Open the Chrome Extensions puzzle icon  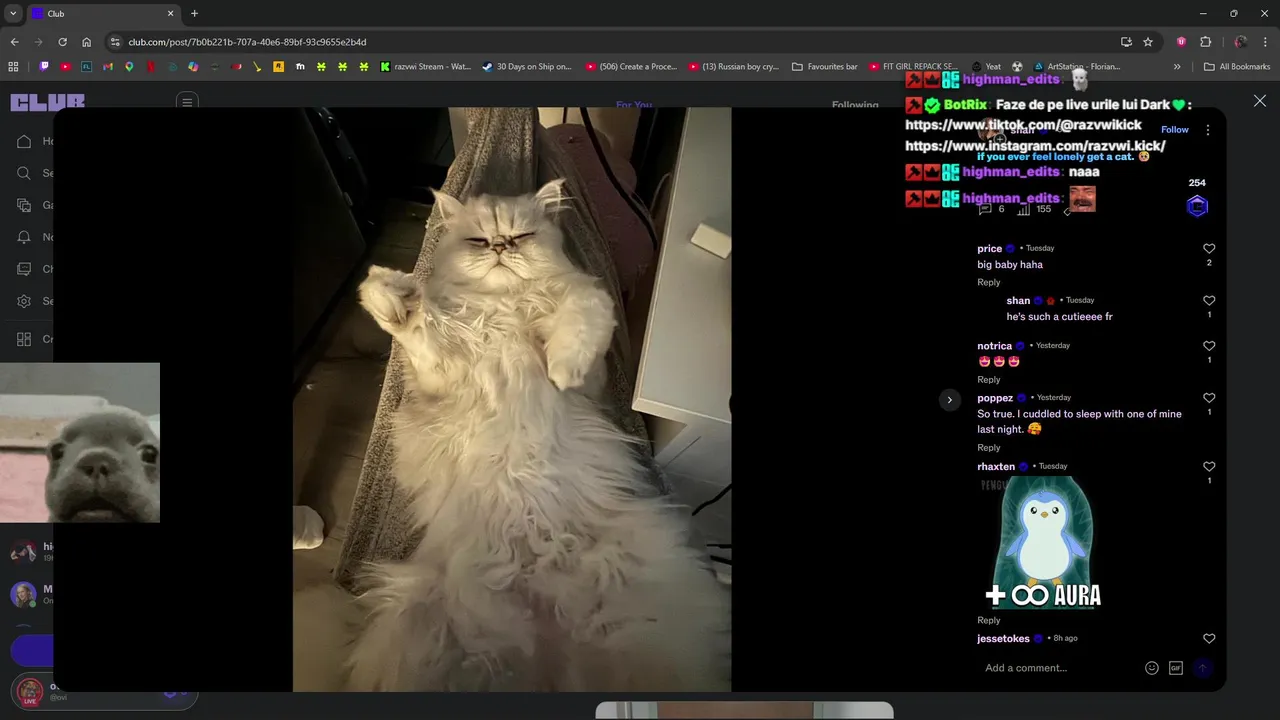(x=1205, y=42)
